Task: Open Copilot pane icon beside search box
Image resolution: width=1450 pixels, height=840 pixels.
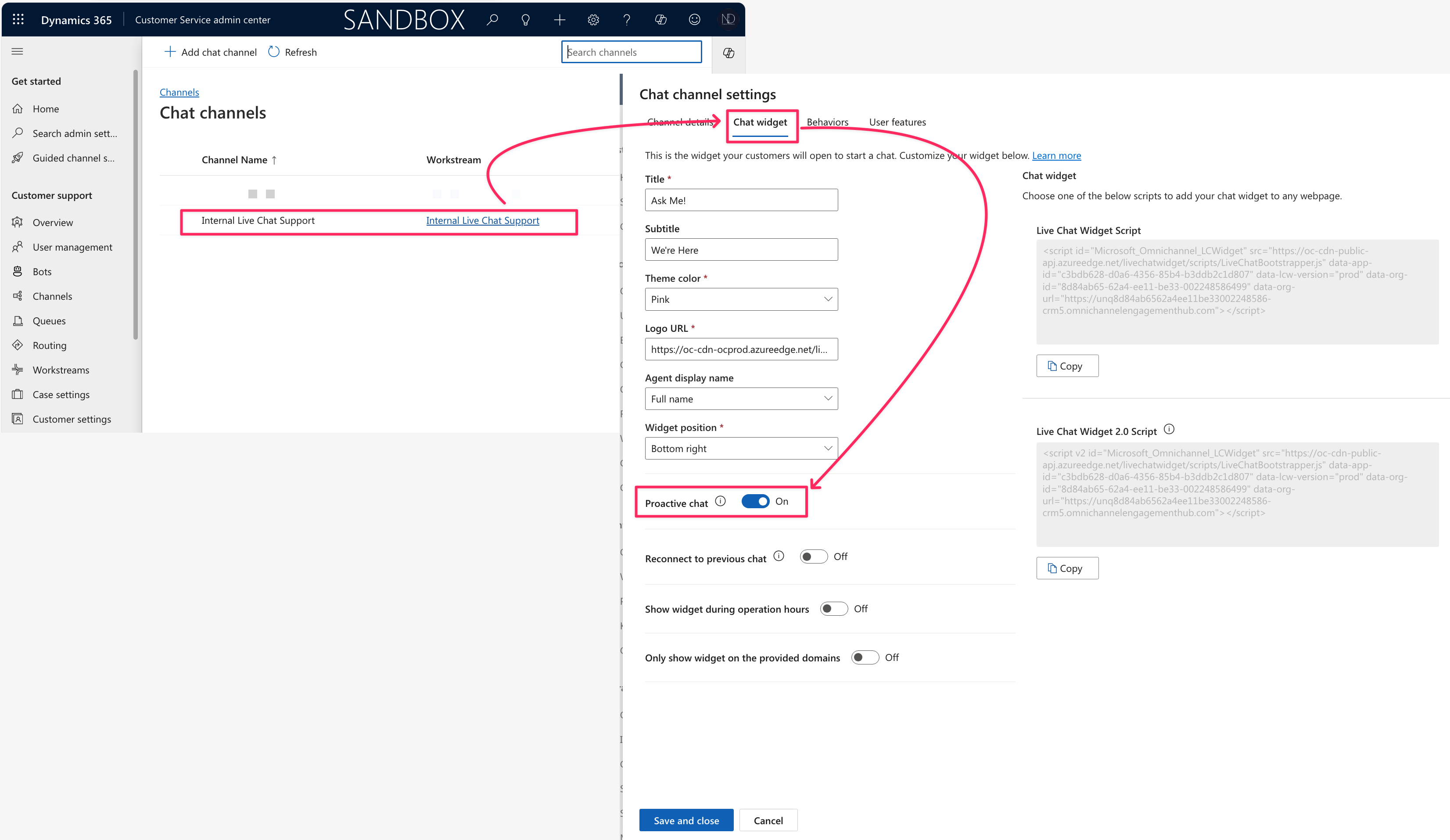Action: click(x=729, y=53)
